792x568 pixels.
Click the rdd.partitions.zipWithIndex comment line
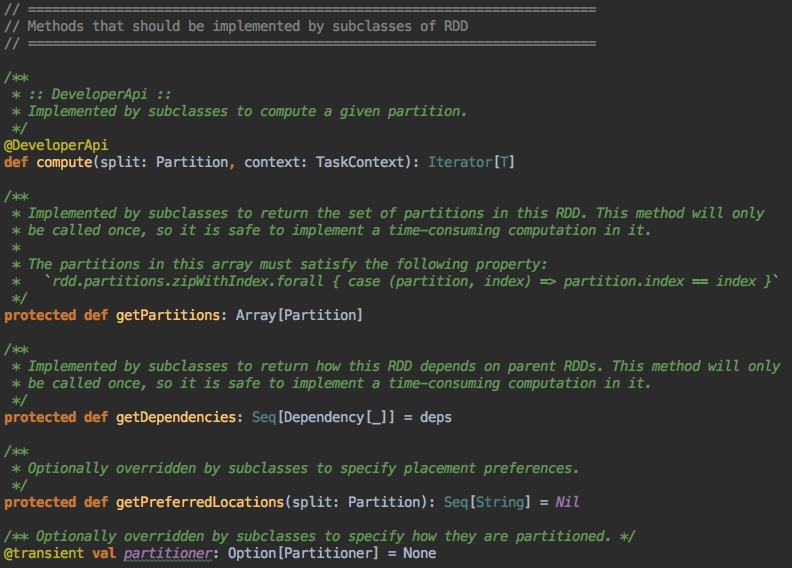400,281
